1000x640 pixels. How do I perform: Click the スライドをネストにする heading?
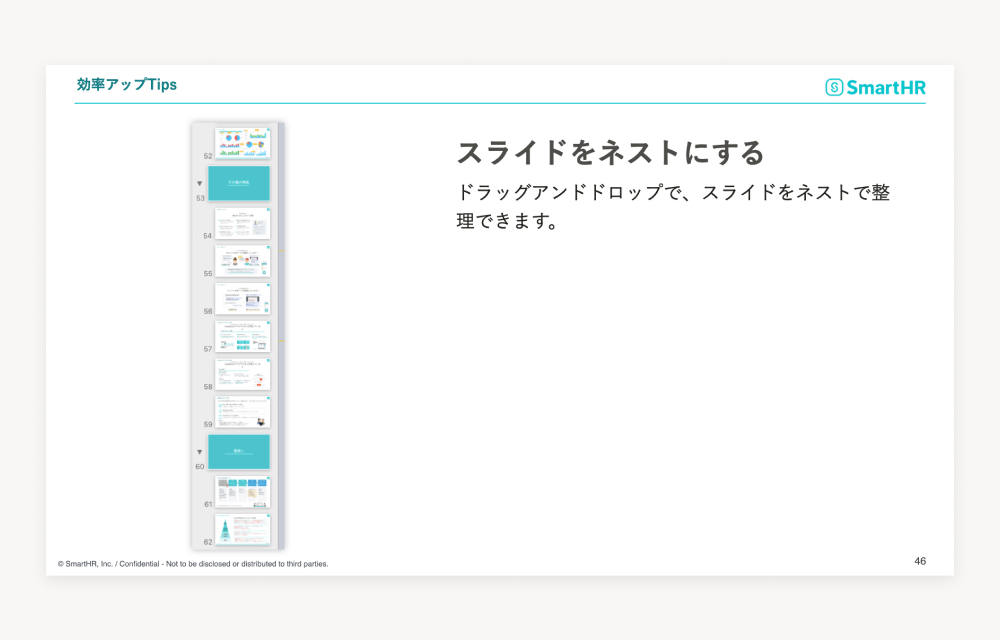click(610, 153)
